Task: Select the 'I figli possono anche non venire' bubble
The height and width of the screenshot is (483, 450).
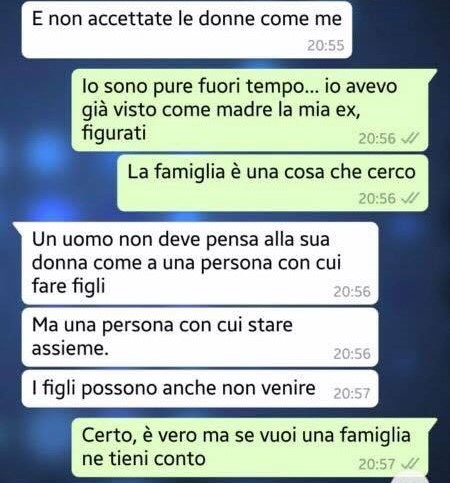Action: tap(200, 389)
